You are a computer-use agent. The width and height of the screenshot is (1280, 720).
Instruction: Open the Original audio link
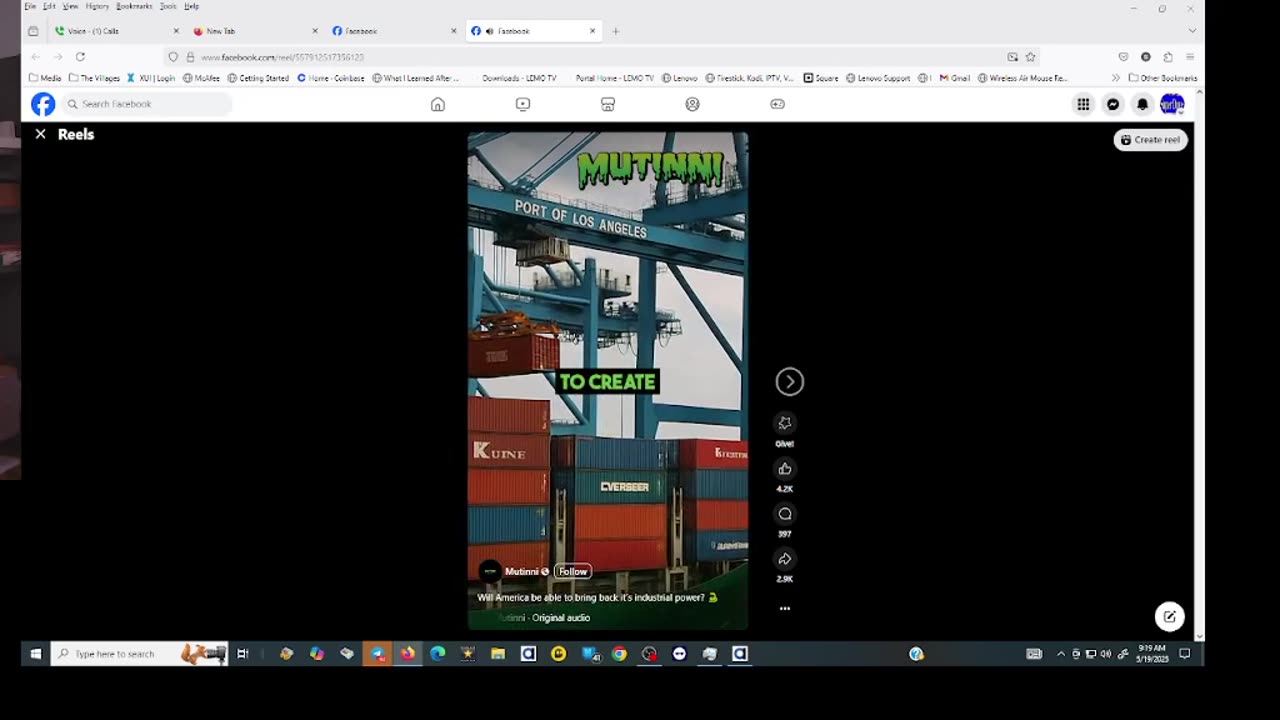click(560, 618)
